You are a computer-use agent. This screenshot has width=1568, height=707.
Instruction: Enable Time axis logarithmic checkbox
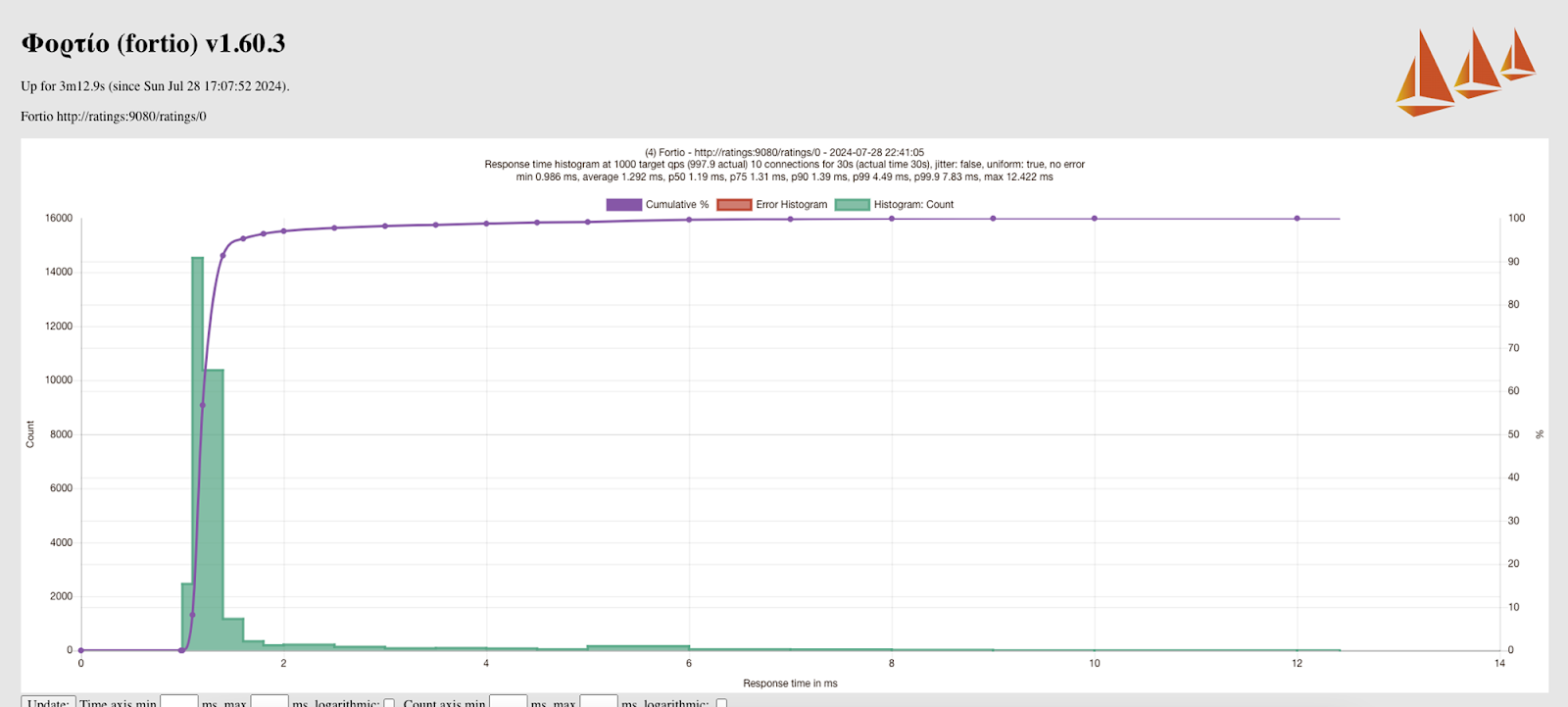tap(389, 703)
